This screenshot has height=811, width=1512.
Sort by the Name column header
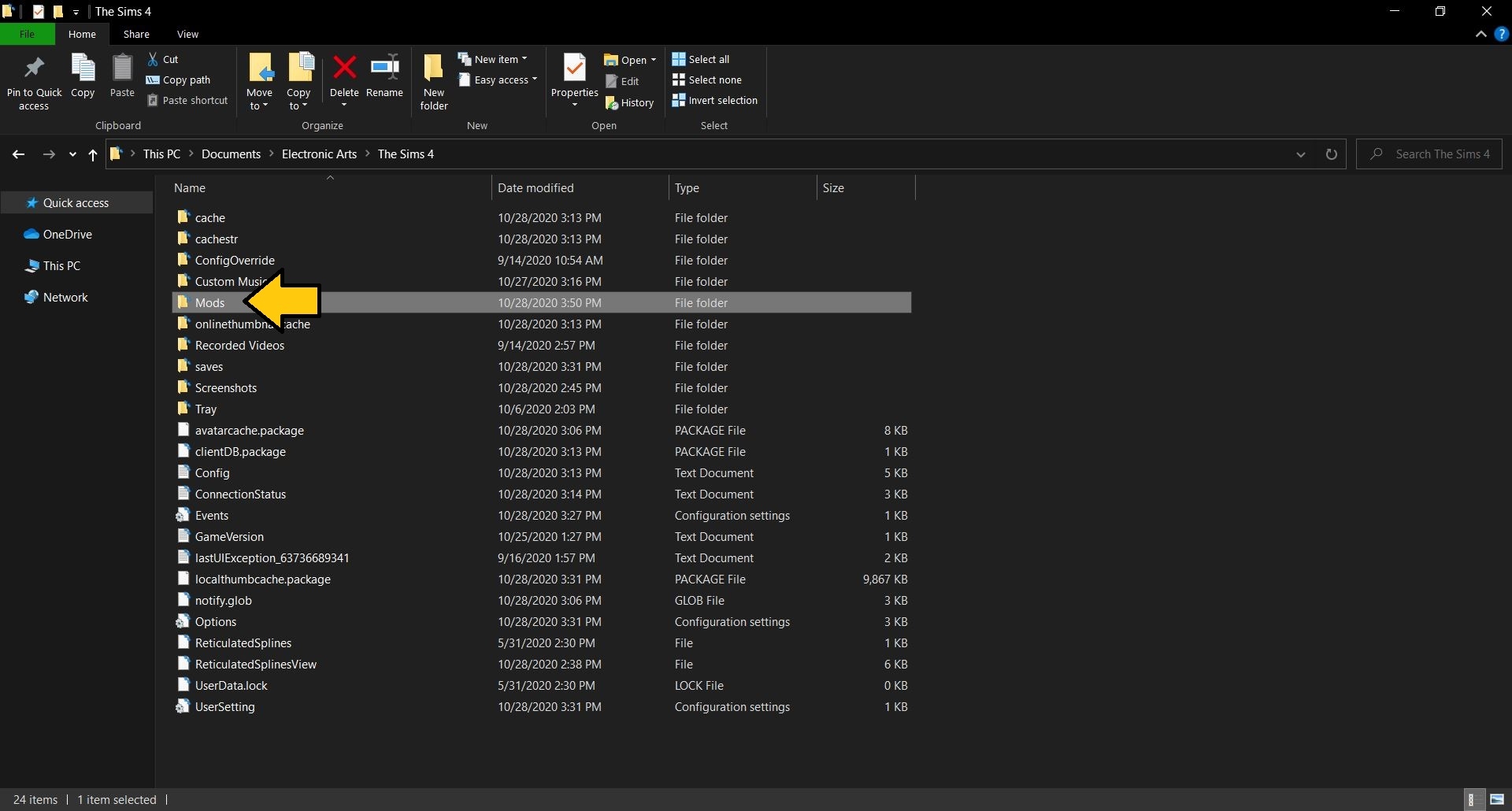[331, 187]
